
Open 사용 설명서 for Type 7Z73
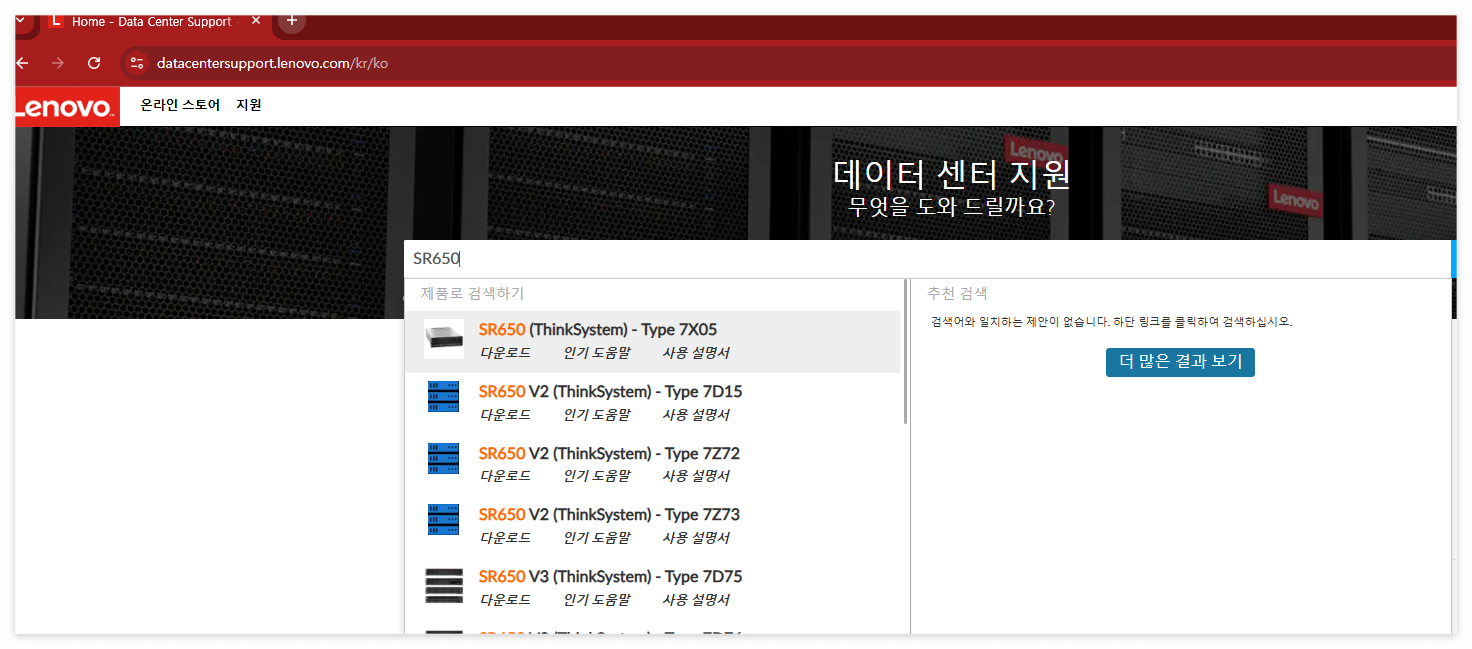coord(695,538)
